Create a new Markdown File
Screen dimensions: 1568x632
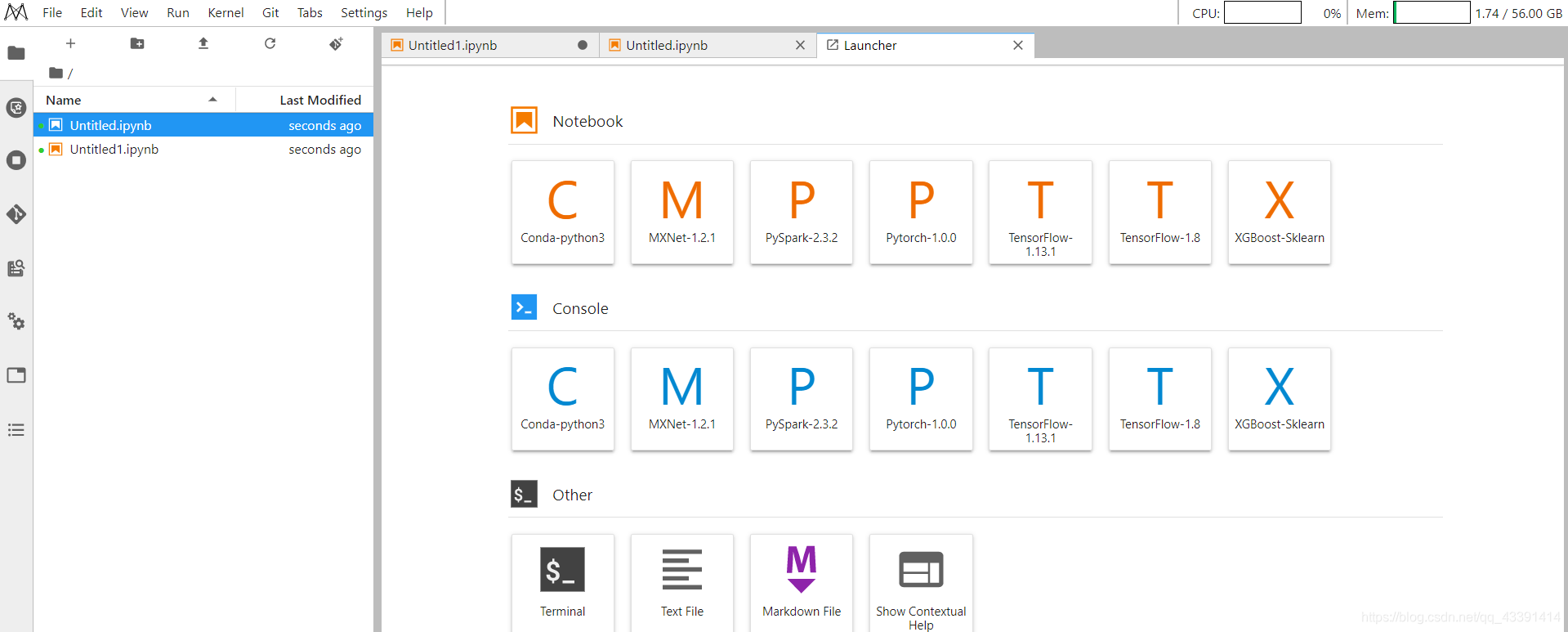coord(802,583)
